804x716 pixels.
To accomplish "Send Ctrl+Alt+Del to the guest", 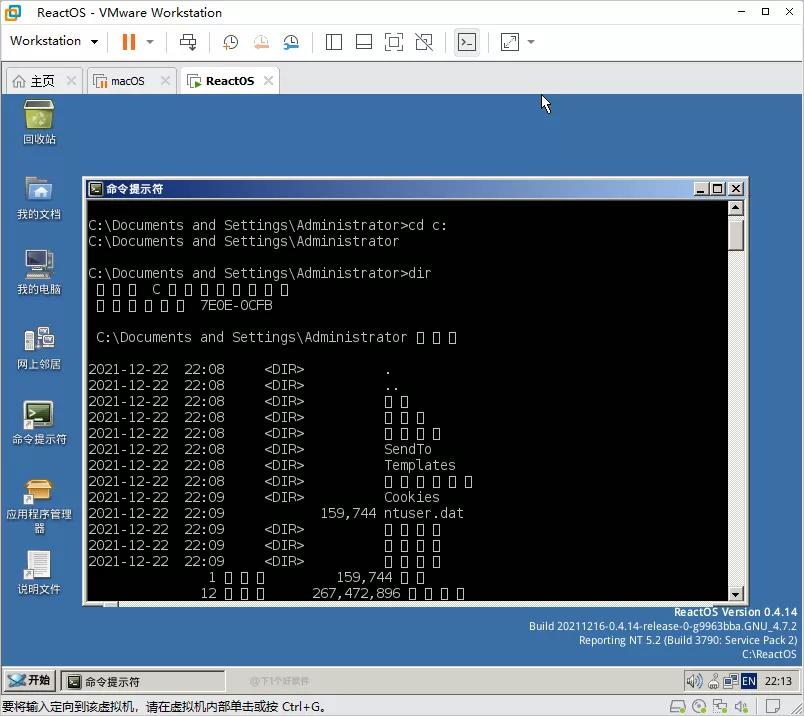I will (190, 41).
